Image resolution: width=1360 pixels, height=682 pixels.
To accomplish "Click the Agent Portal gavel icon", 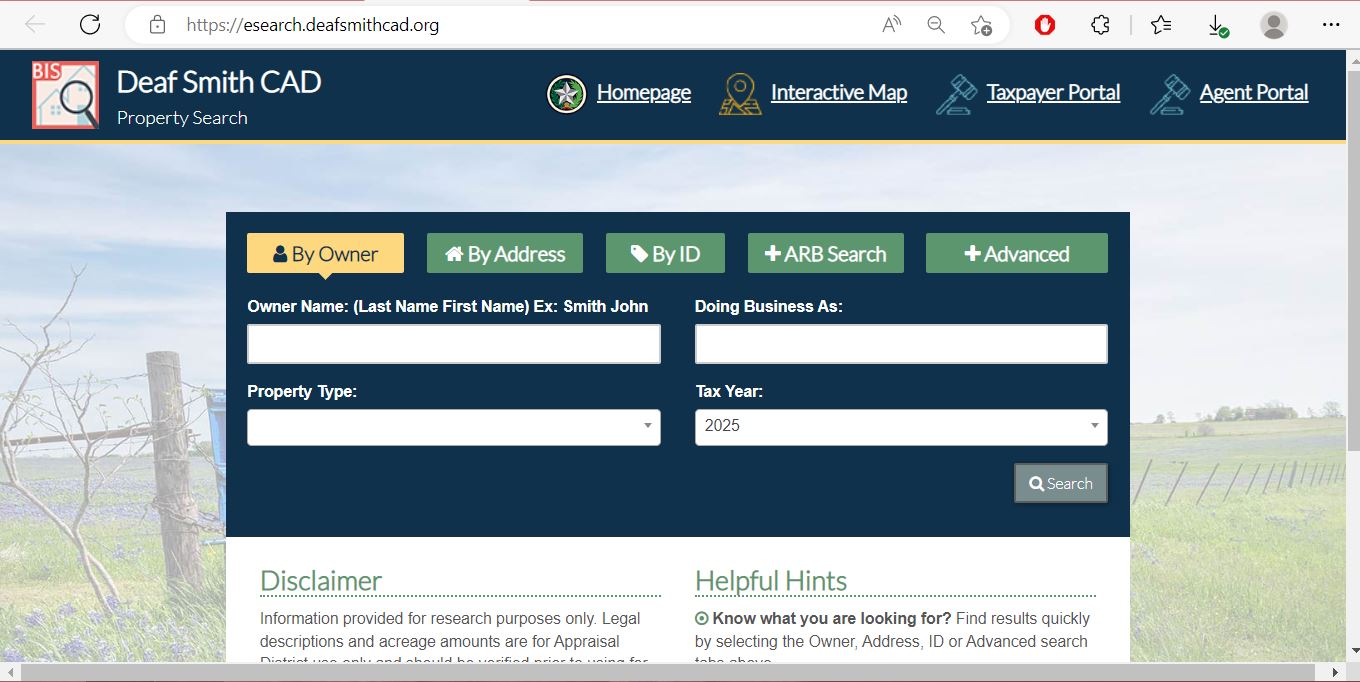I will point(1169,94).
